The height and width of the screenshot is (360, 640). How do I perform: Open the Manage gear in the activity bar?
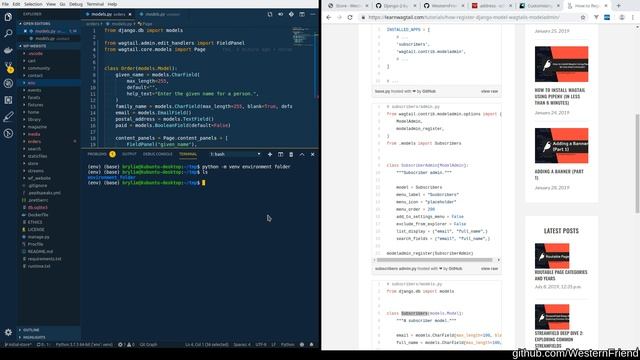8,332
